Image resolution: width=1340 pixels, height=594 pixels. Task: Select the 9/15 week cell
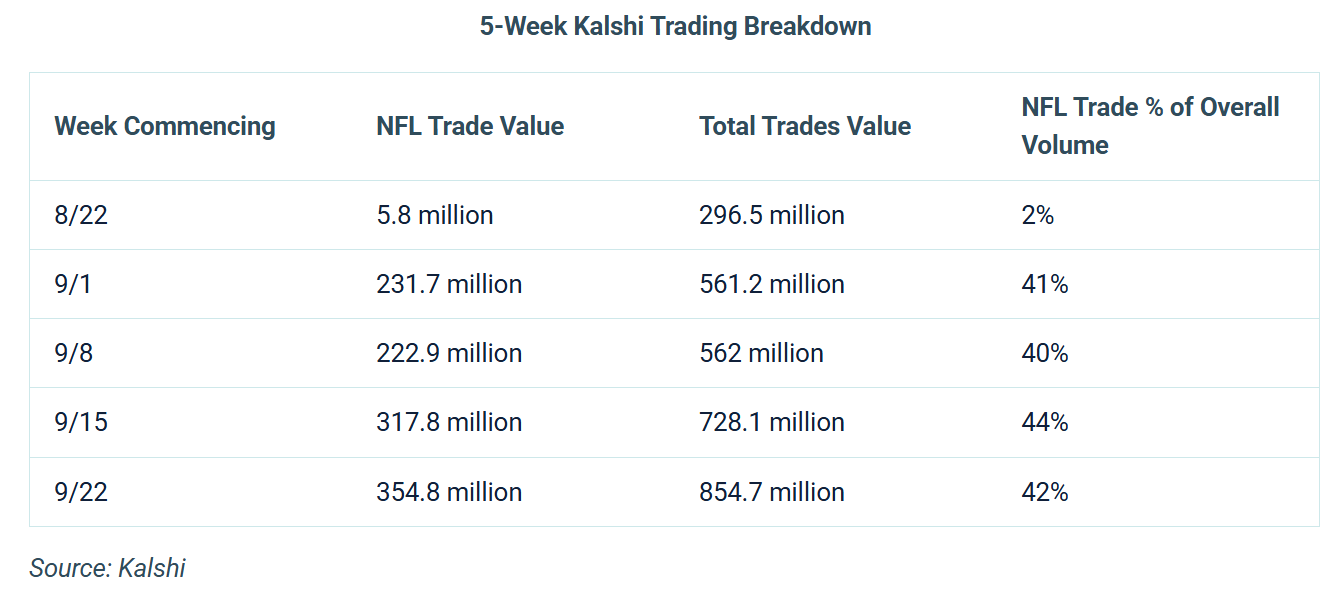81,422
